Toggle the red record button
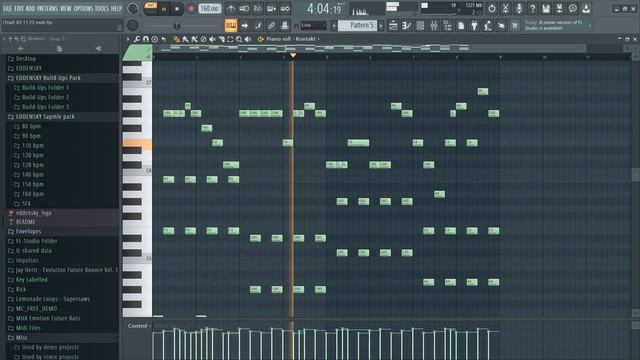The image size is (640, 360). [191, 9]
